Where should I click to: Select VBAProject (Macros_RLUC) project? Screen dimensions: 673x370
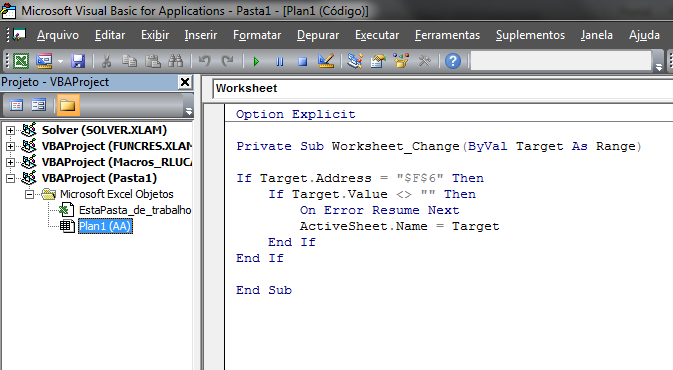(117, 162)
